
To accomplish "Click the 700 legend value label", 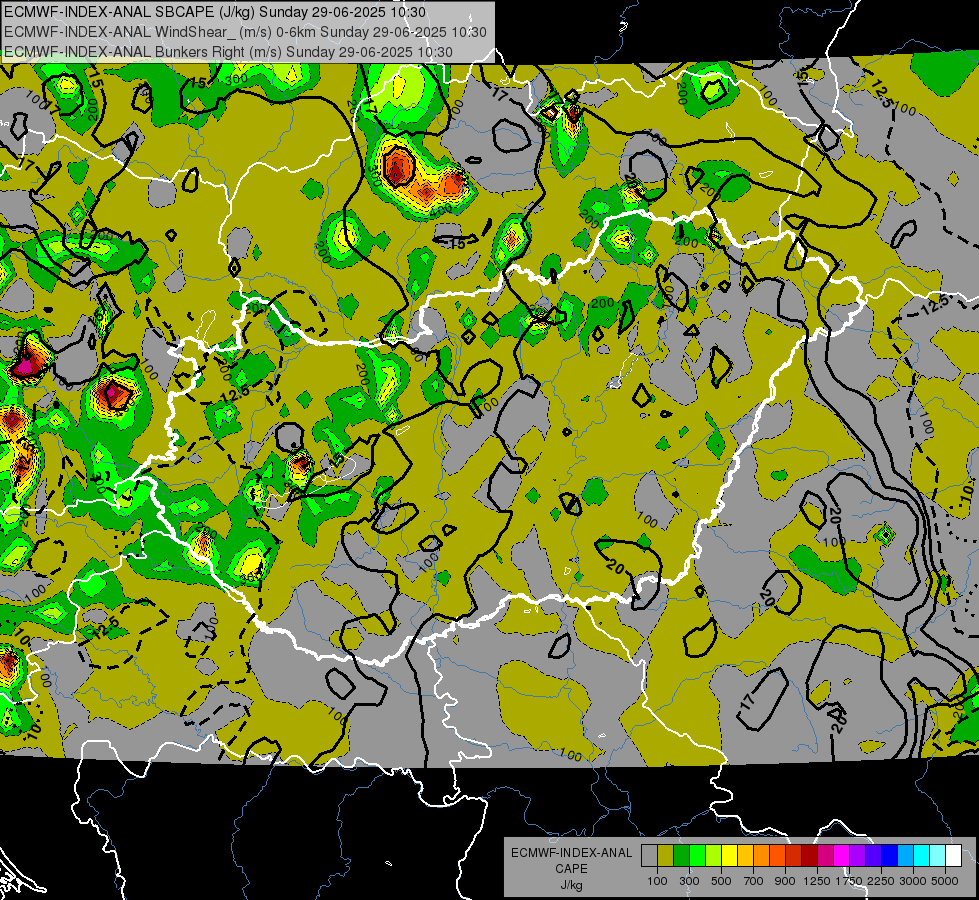I will [x=754, y=881].
